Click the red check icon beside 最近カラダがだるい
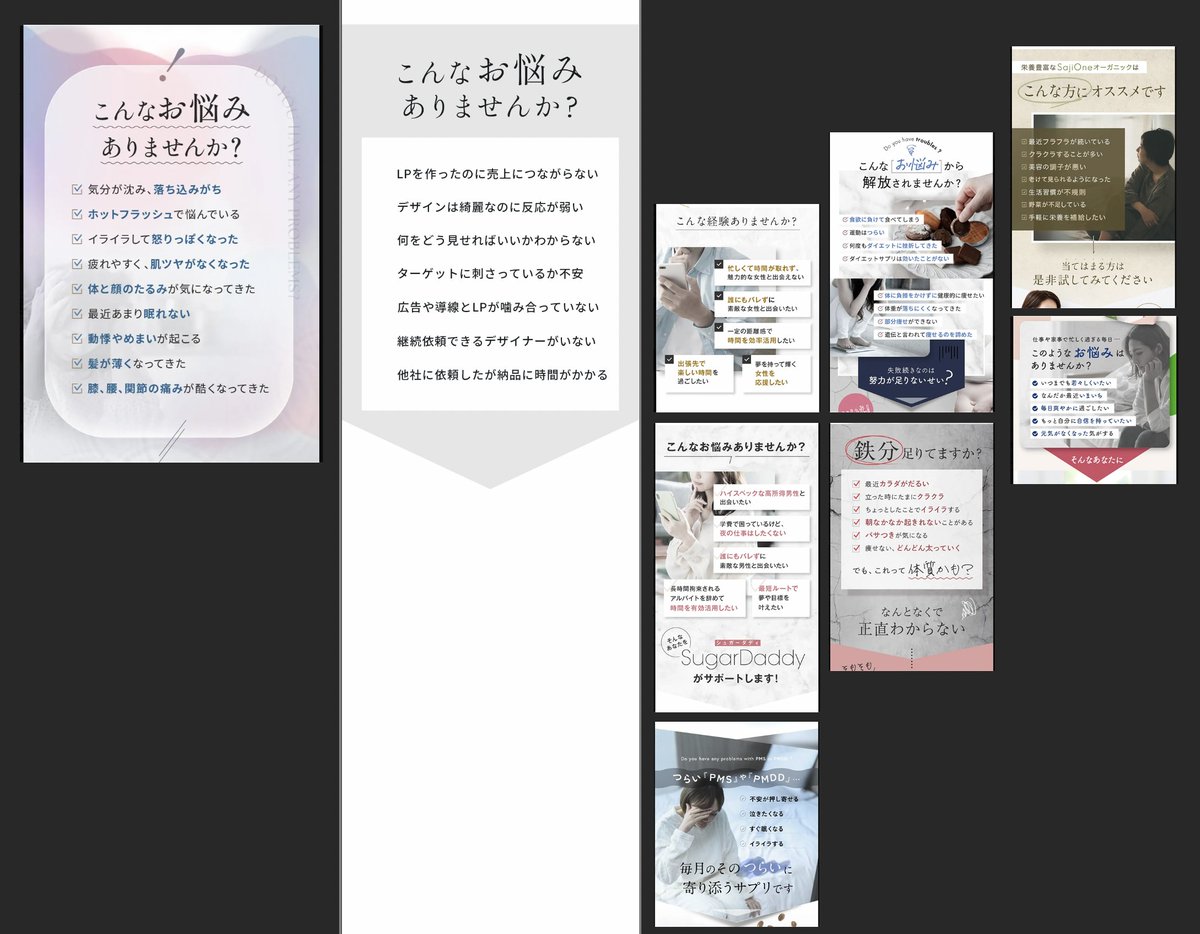 click(x=857, y=484)
